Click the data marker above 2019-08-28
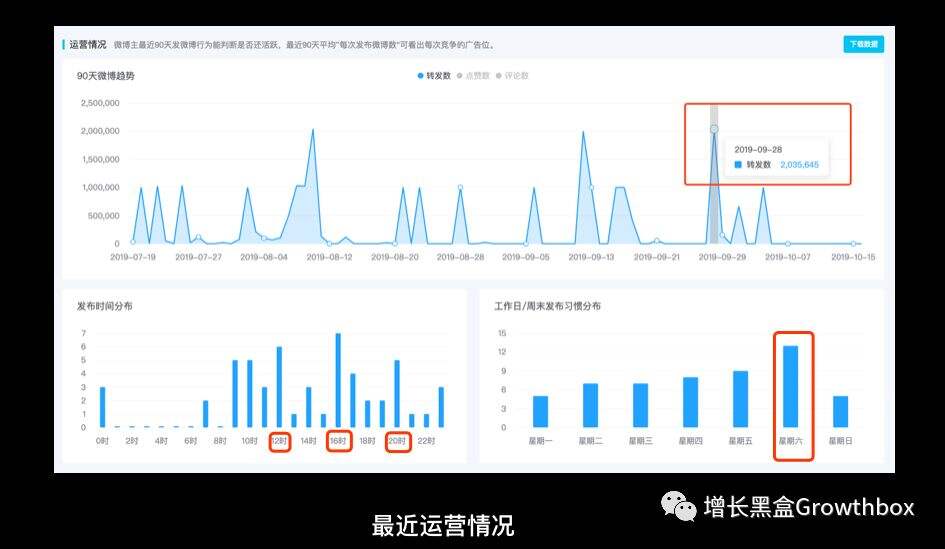The height and width of the screenshot is (549, 945). (x=460, y=187)
